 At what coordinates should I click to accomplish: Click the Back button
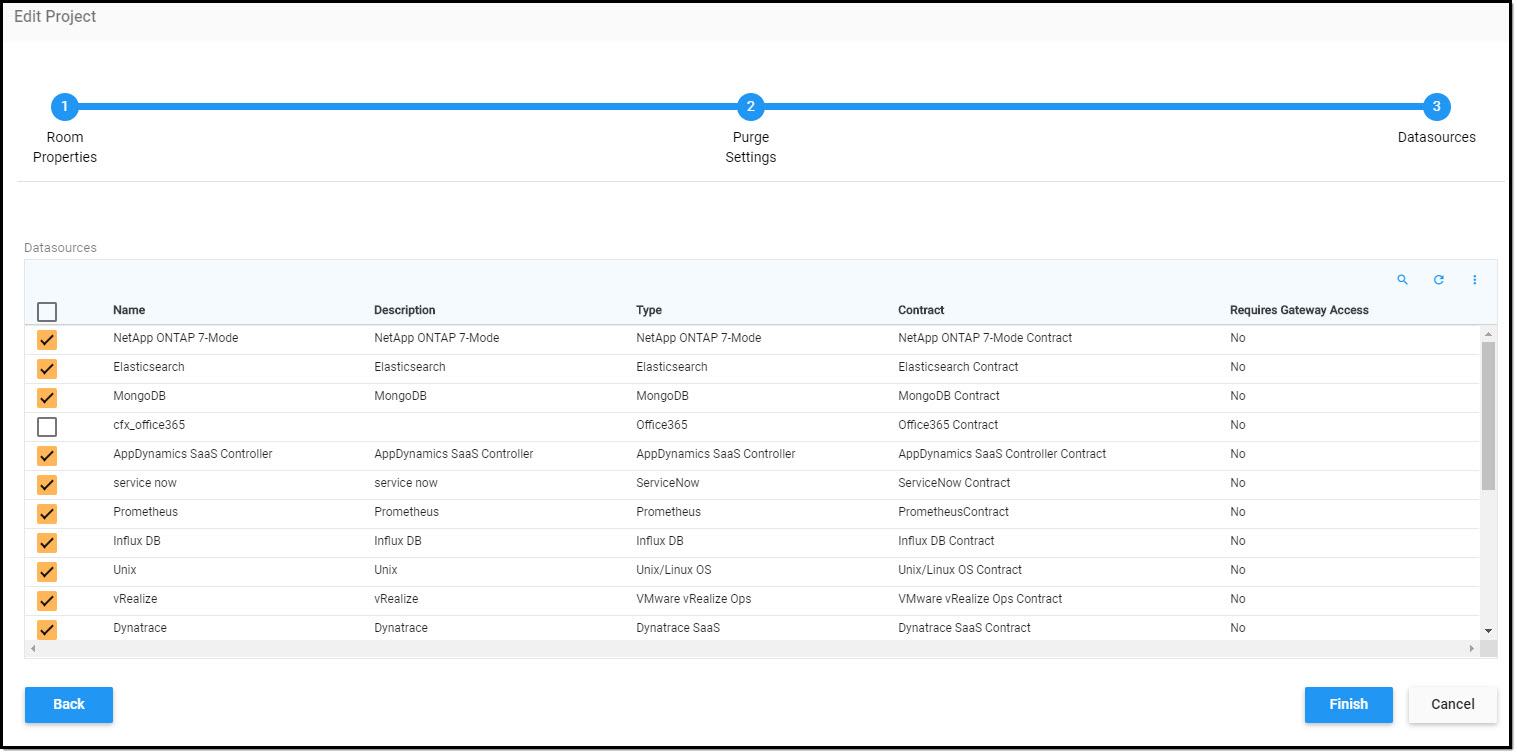[x=69, y=704]
